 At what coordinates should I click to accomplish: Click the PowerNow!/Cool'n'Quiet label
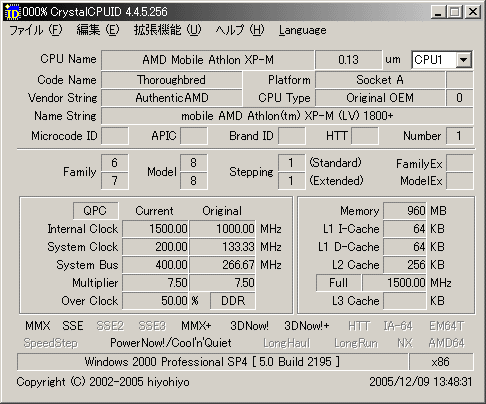(x=171, y=343)
